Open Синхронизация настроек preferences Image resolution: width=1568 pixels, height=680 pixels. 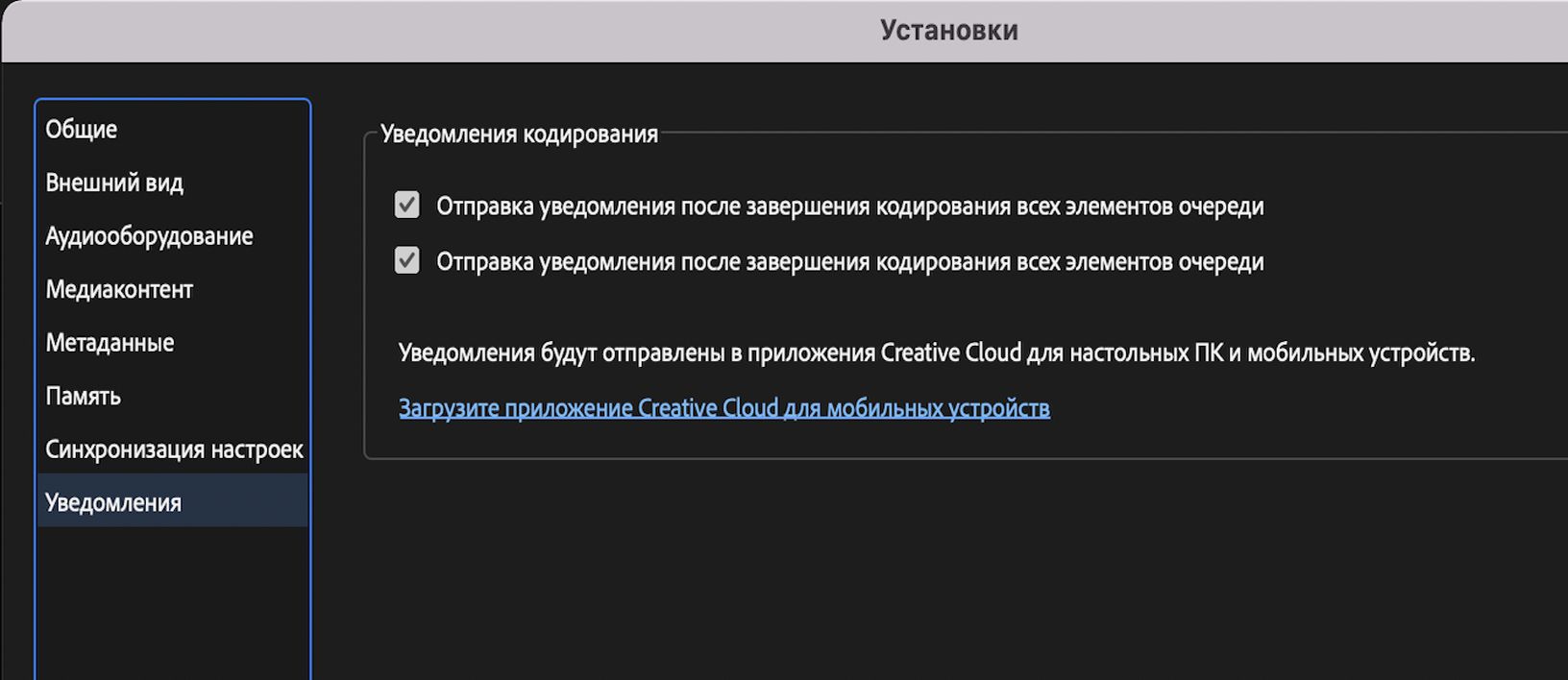[x=174, y=449]
